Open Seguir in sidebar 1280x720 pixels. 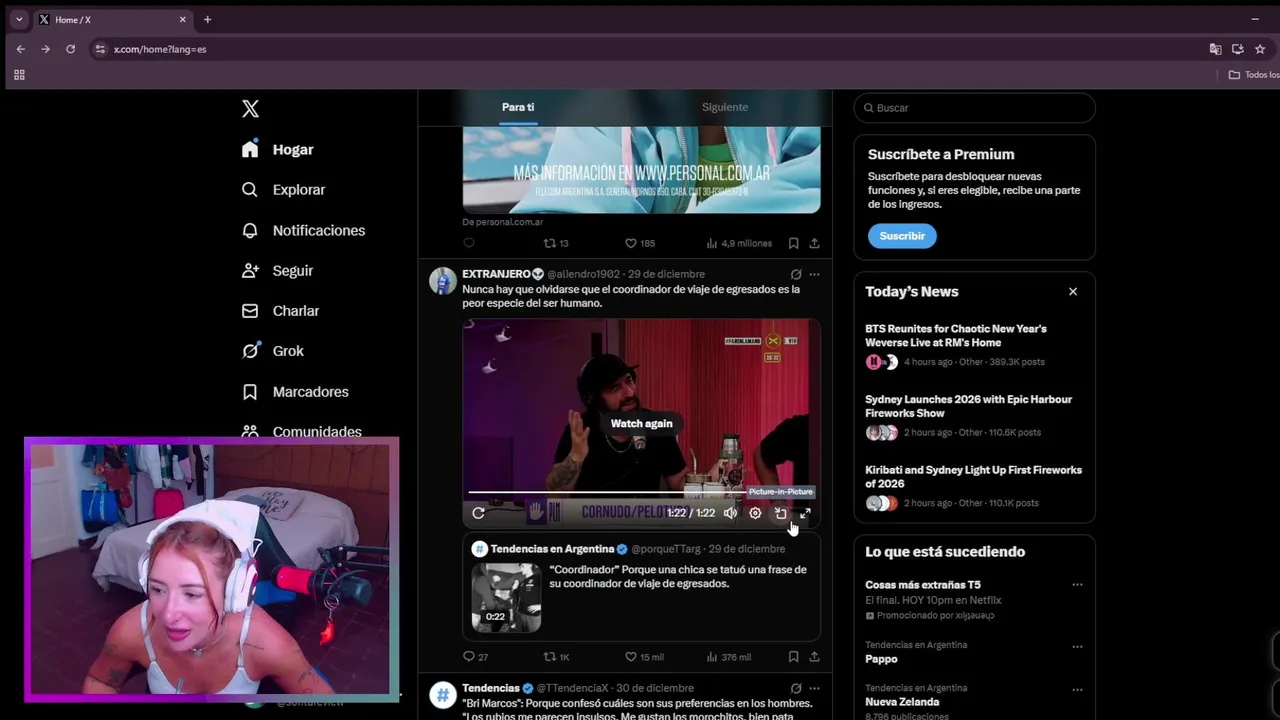278,271
